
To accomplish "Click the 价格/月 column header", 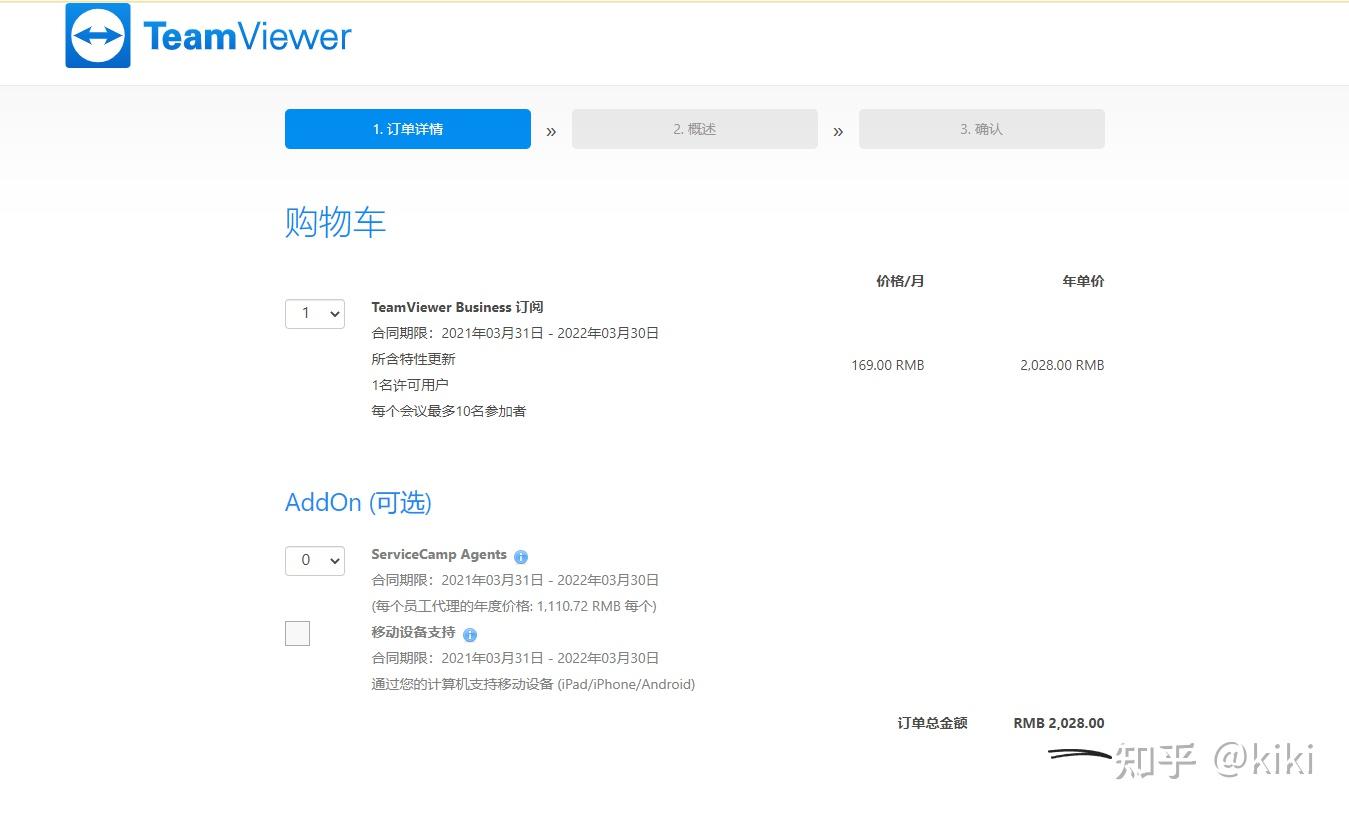I will coord(900,281).
